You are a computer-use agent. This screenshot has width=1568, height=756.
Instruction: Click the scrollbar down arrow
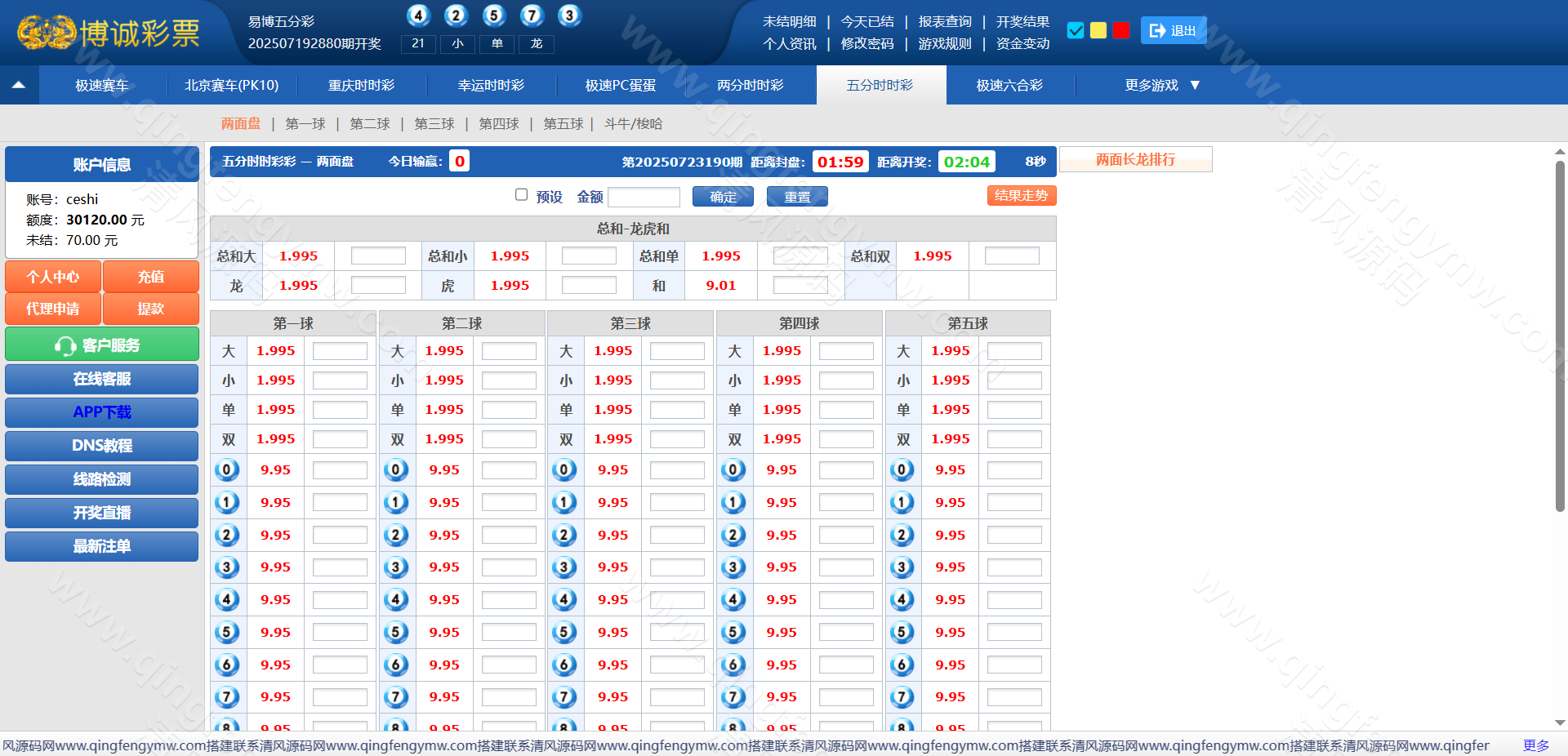tap(1560, 723)
